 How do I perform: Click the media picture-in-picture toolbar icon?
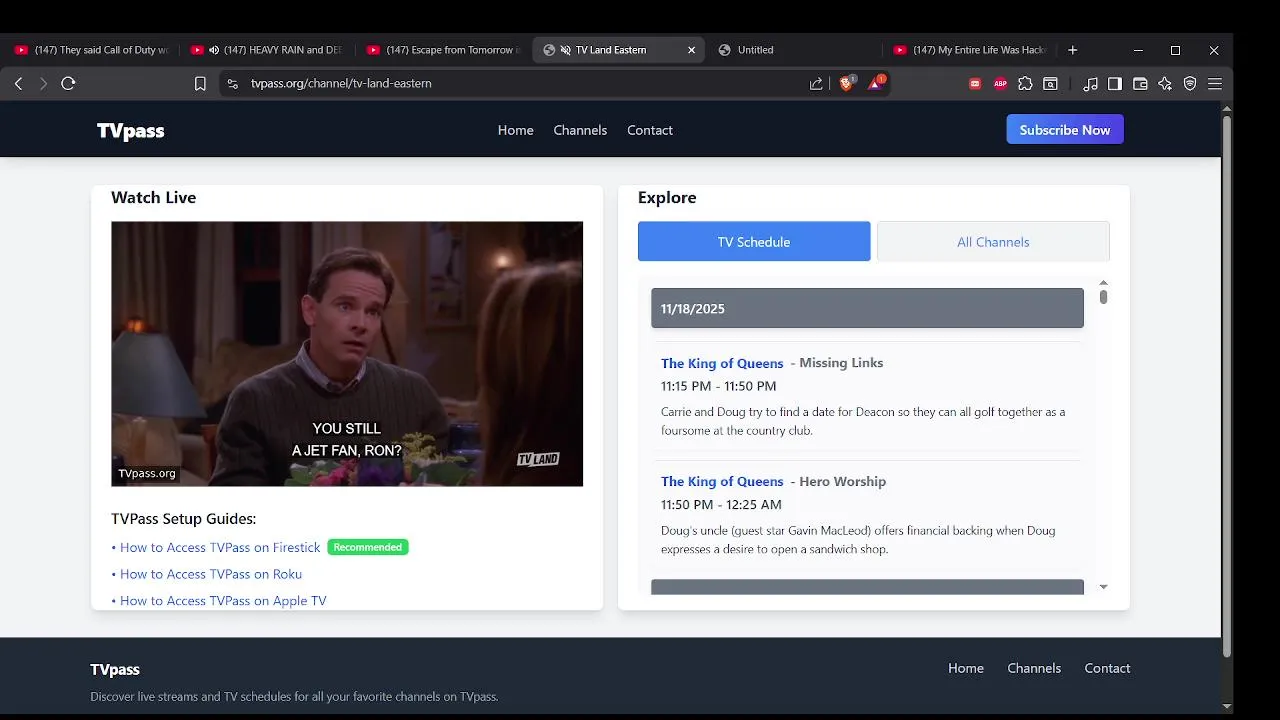pos(1050,84)
